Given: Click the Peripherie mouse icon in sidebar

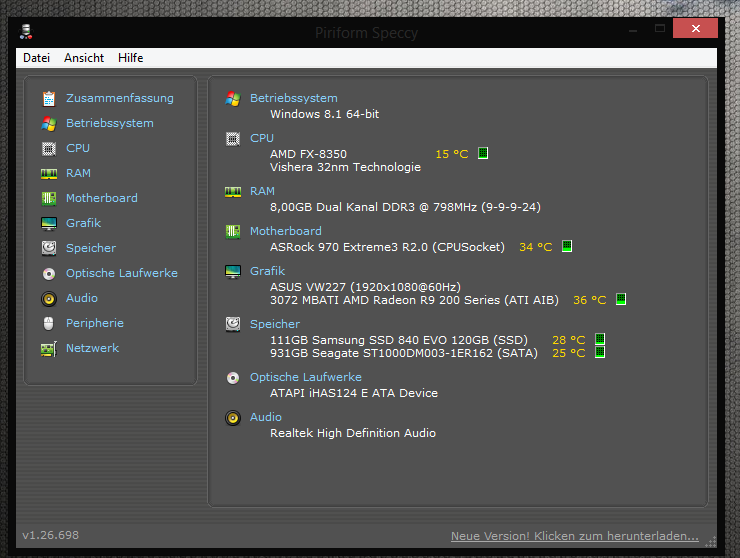Looking at the screenshot, I should coord(49,323).
